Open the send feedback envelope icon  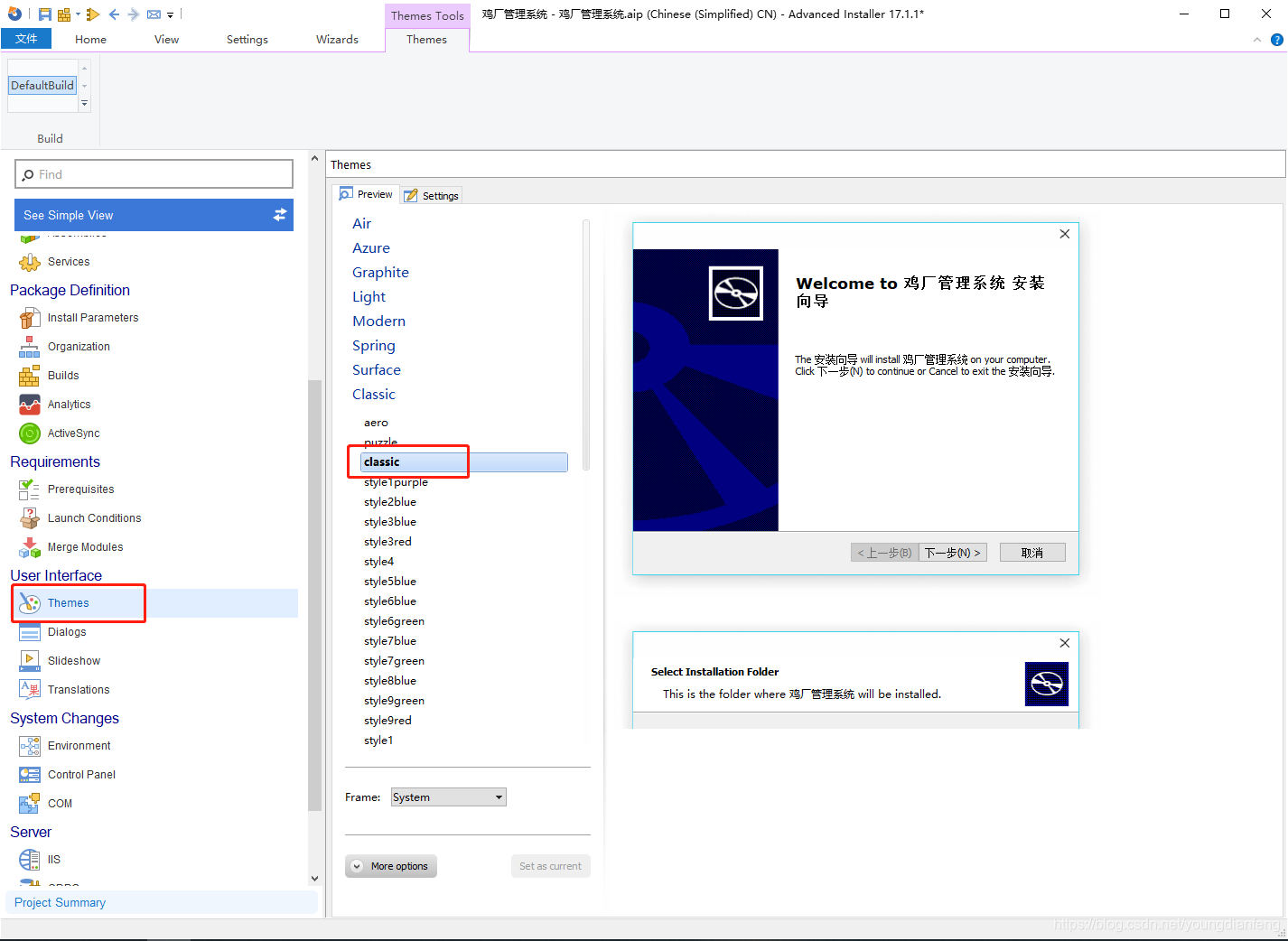click(x=153, y=14)
